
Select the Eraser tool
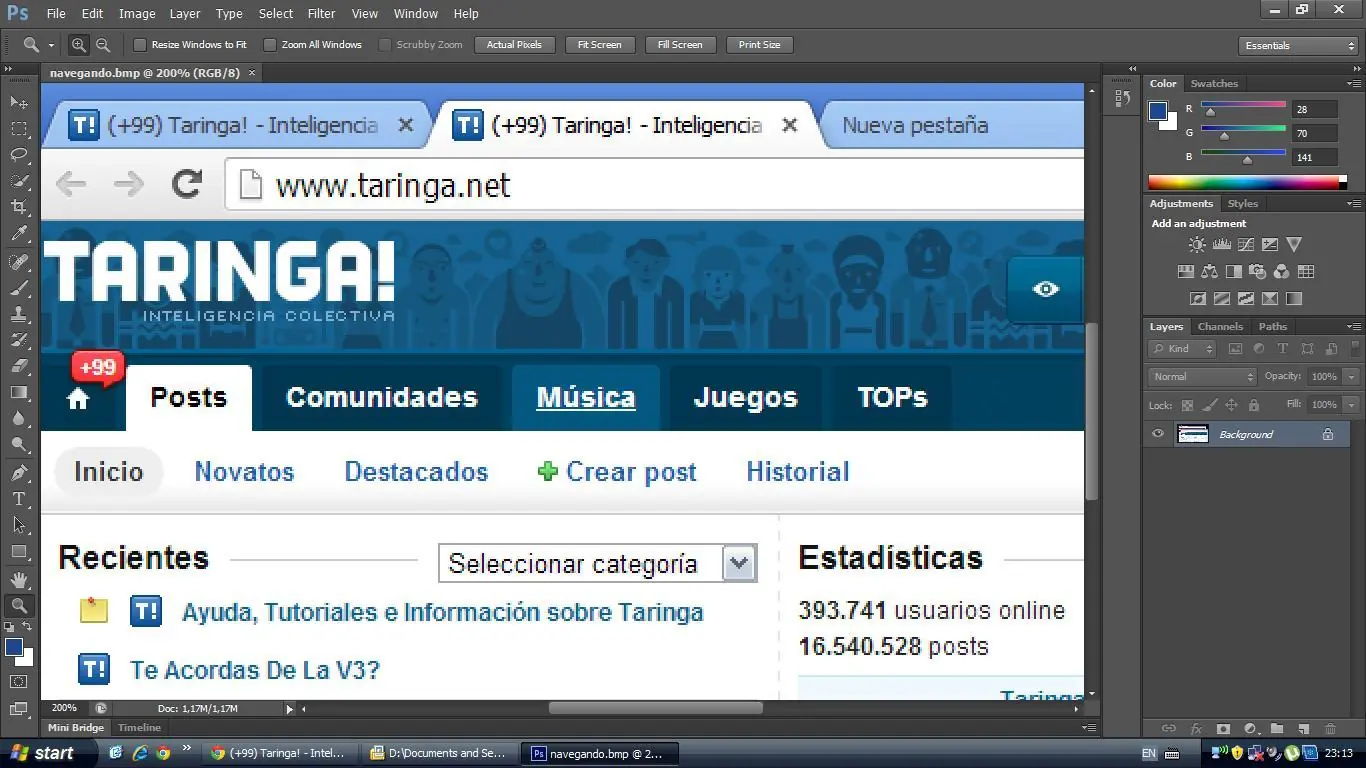click(19, 366)
